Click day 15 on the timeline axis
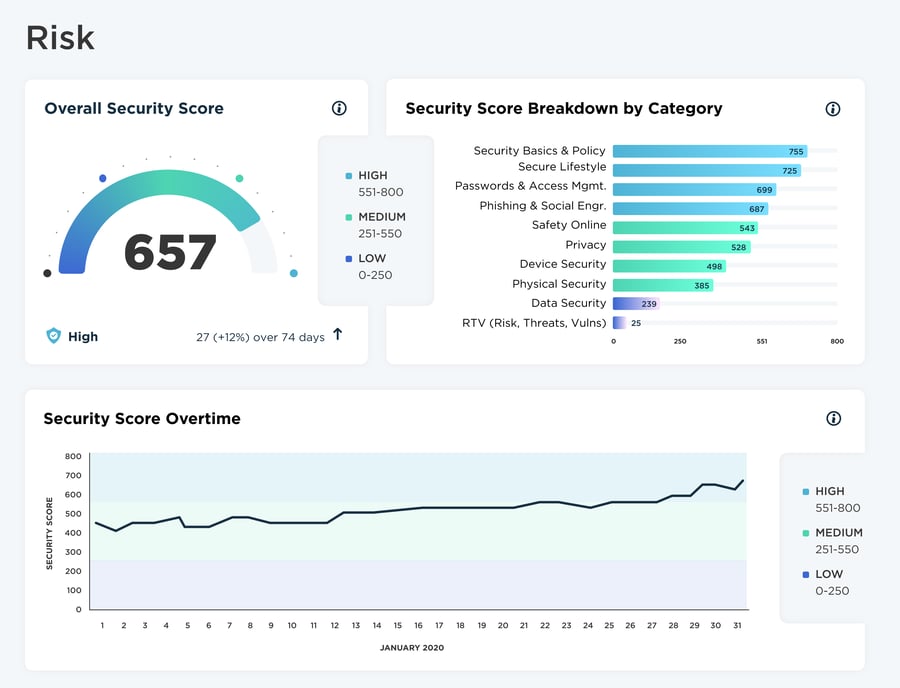This screenshot has height=688, width=900. (397, 625)
